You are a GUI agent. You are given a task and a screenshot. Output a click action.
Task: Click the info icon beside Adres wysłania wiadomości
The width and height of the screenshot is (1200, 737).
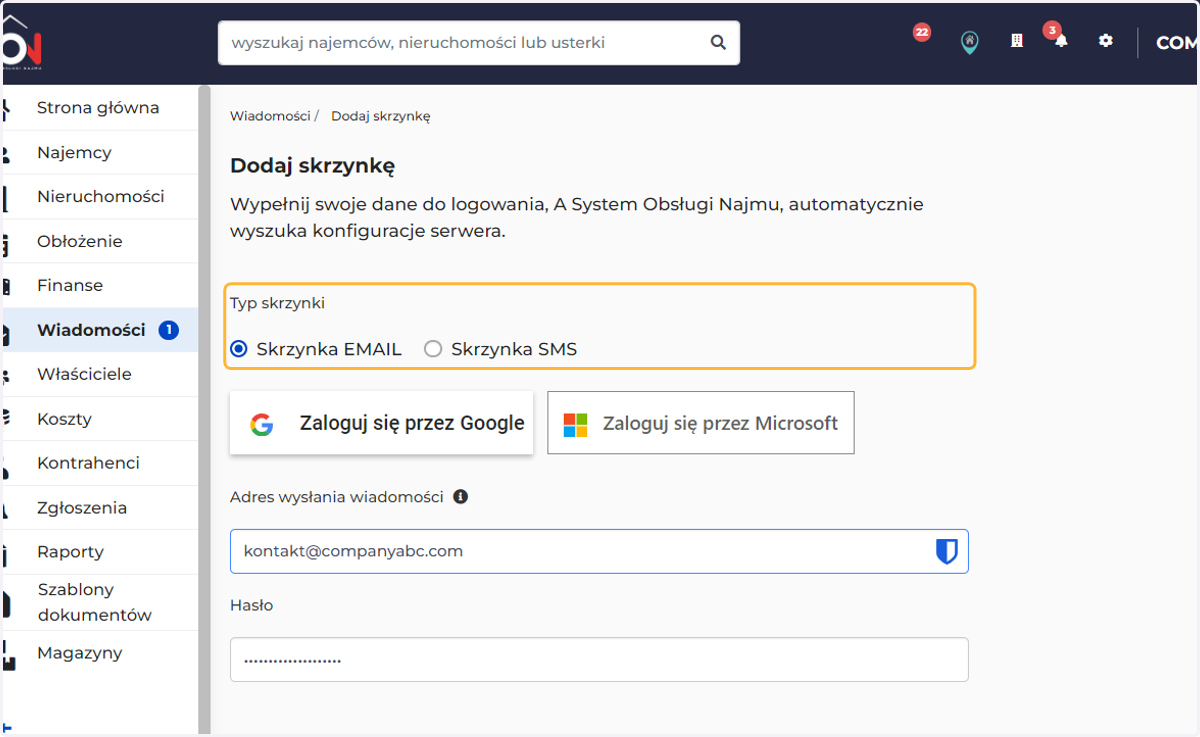460,496
